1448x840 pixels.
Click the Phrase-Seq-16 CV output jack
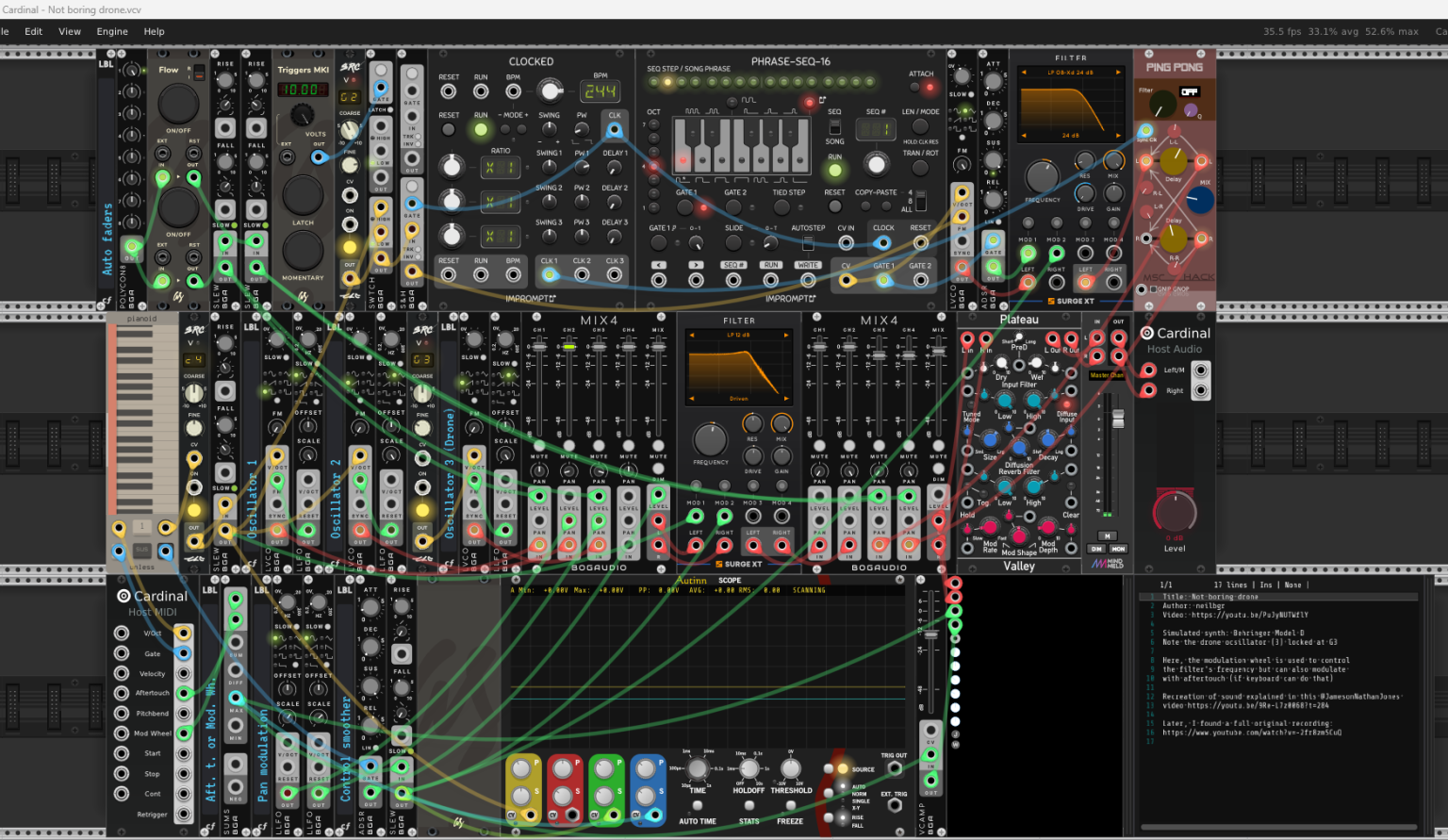tap(847, 280)
